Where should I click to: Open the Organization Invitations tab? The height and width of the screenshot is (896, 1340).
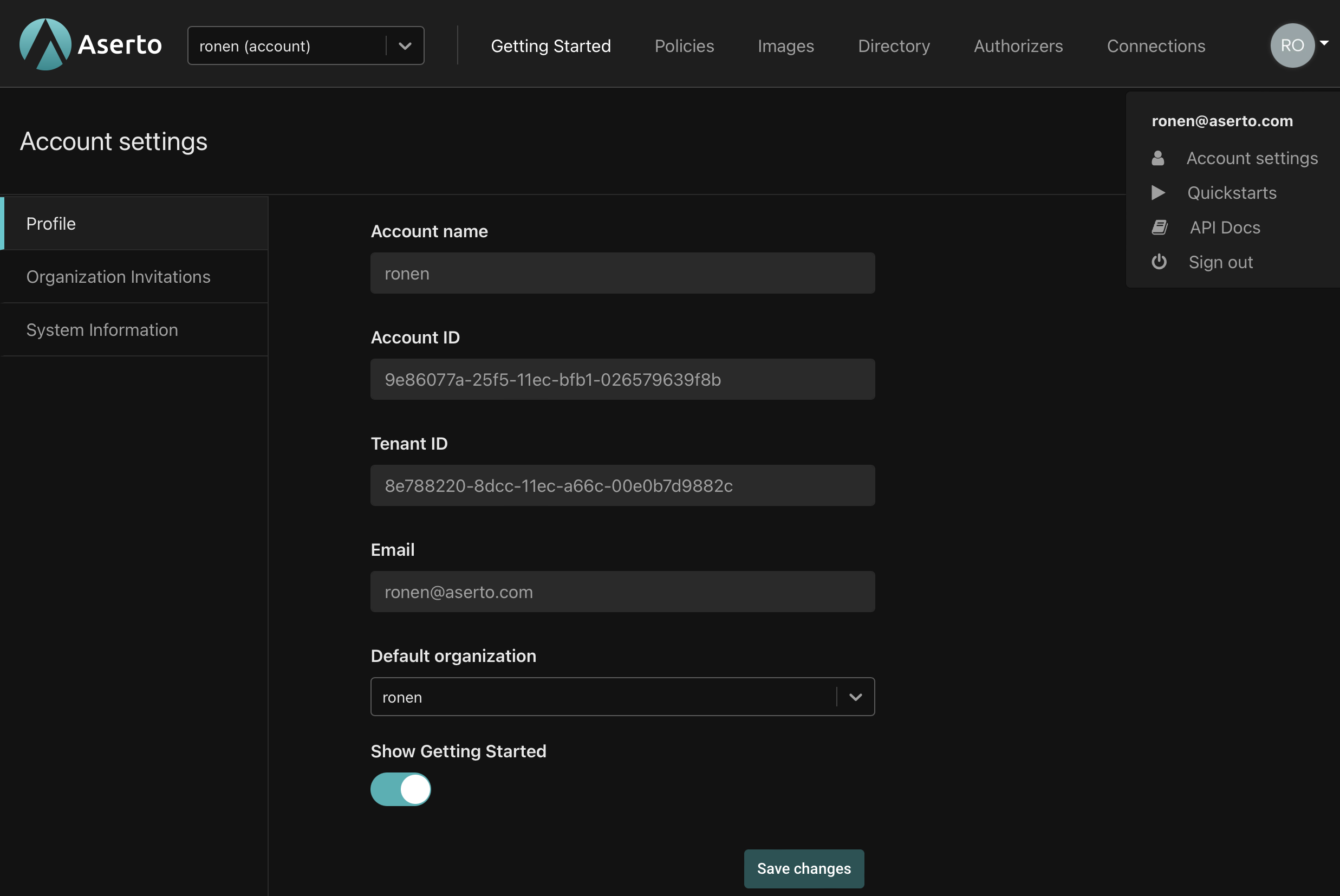118,277
